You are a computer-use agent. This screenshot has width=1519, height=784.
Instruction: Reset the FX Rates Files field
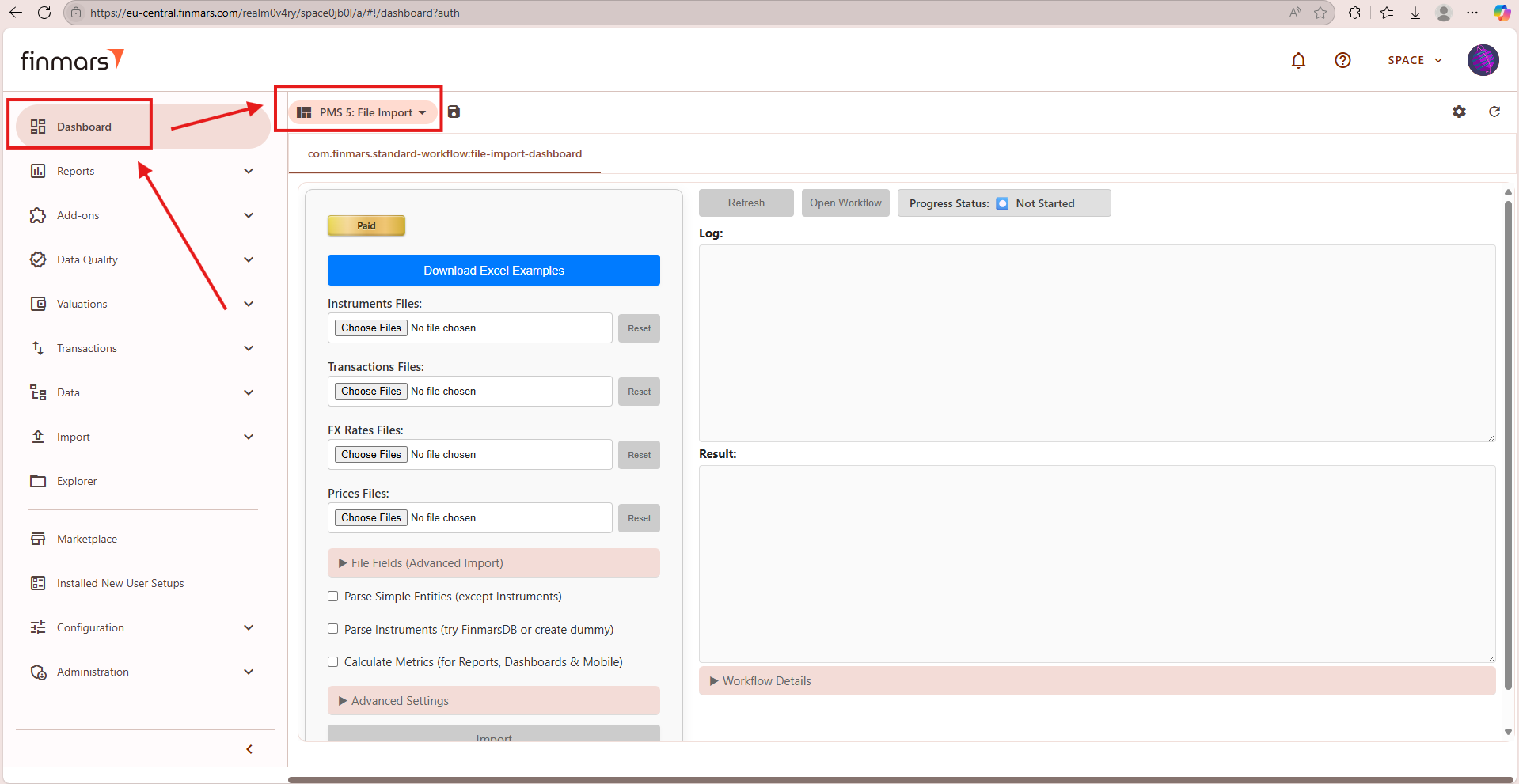click(639, 455)
